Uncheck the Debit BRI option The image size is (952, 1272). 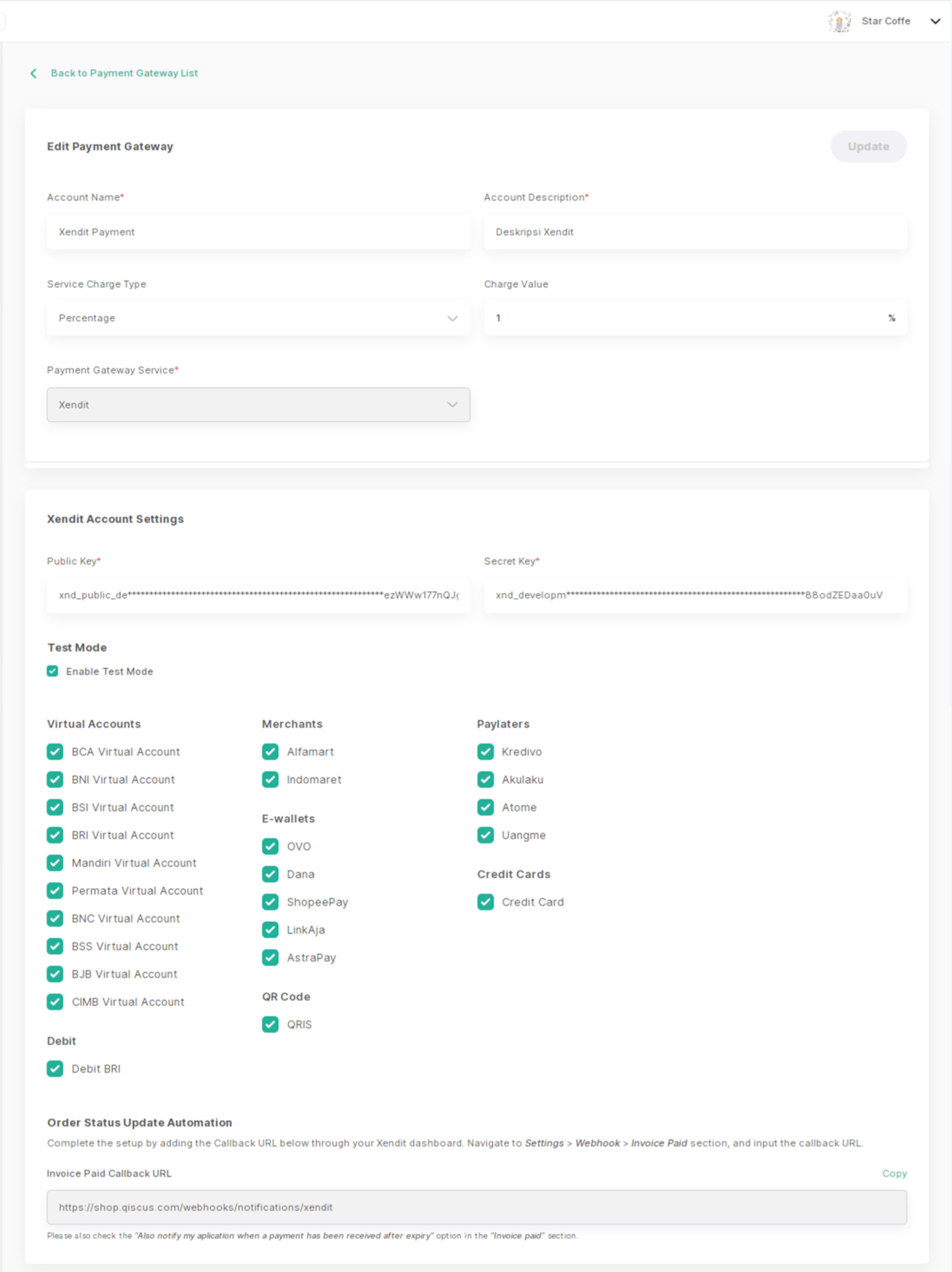coord(55,1068)
